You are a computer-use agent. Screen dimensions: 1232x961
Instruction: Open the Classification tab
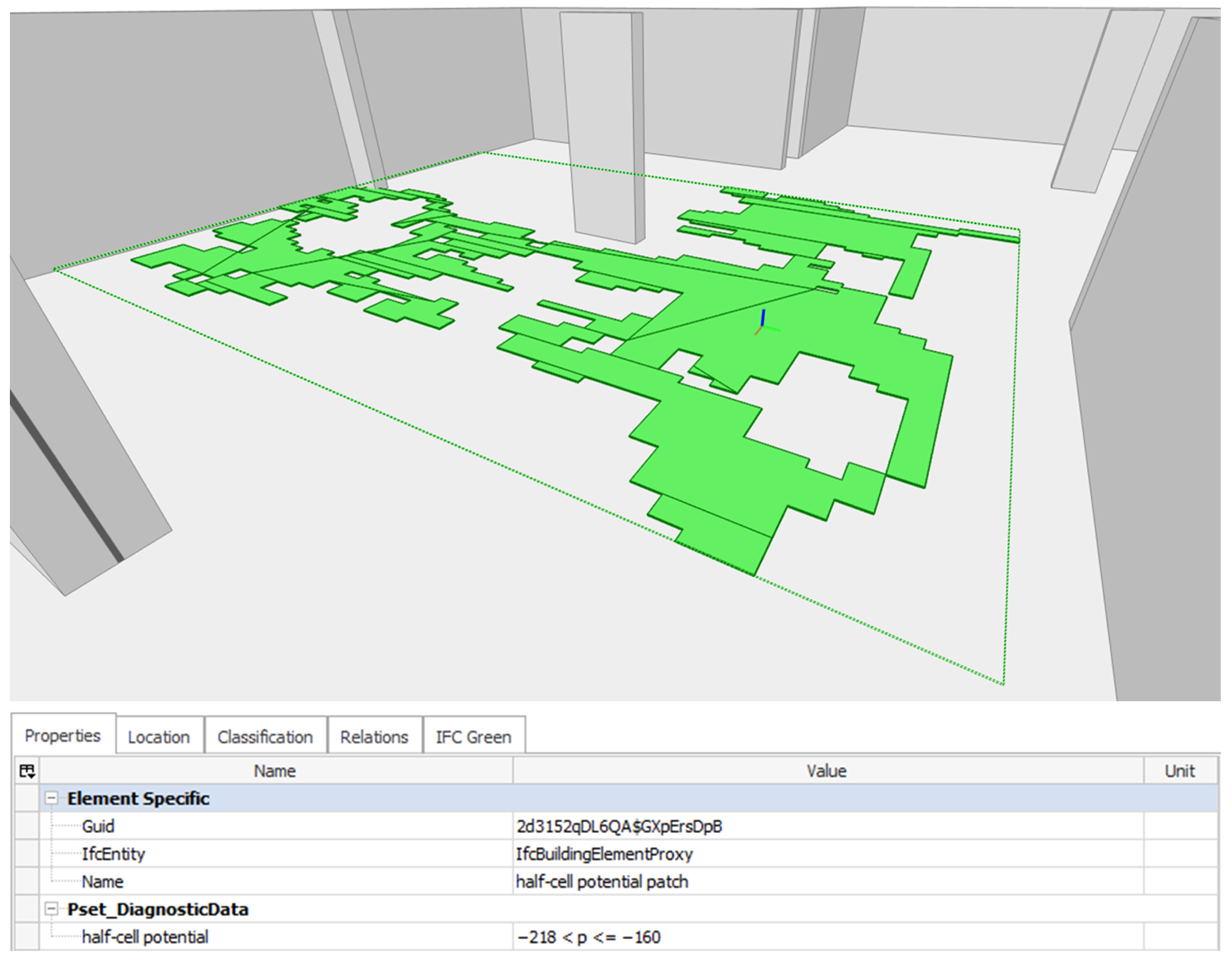tap(265, 737)
